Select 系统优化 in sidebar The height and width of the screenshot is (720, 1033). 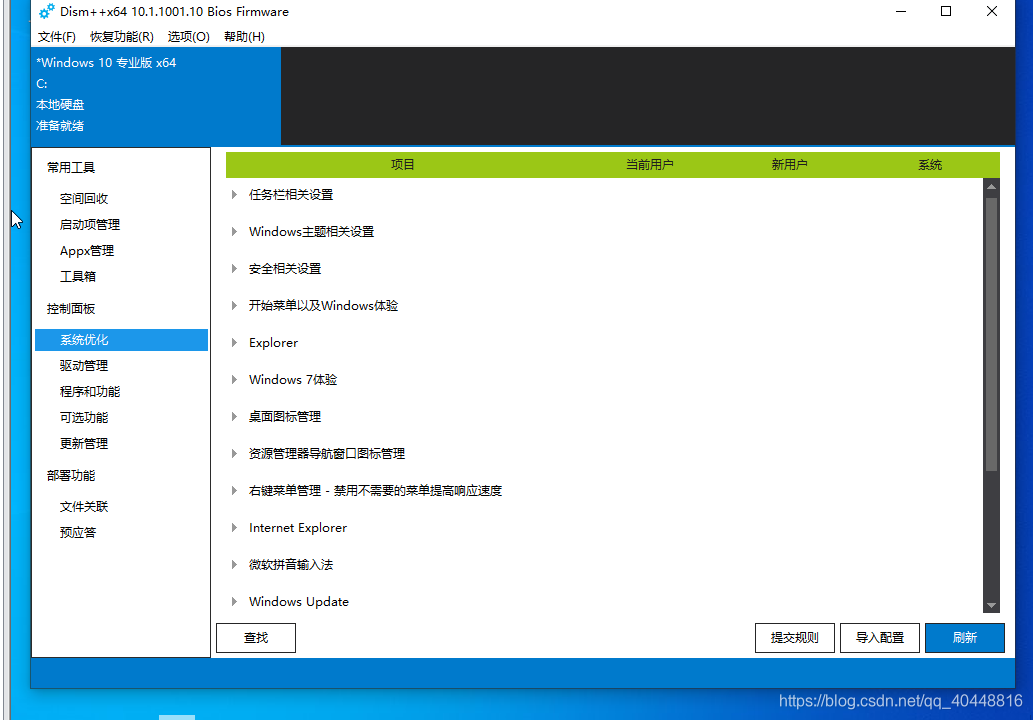(x=121, y=340)
